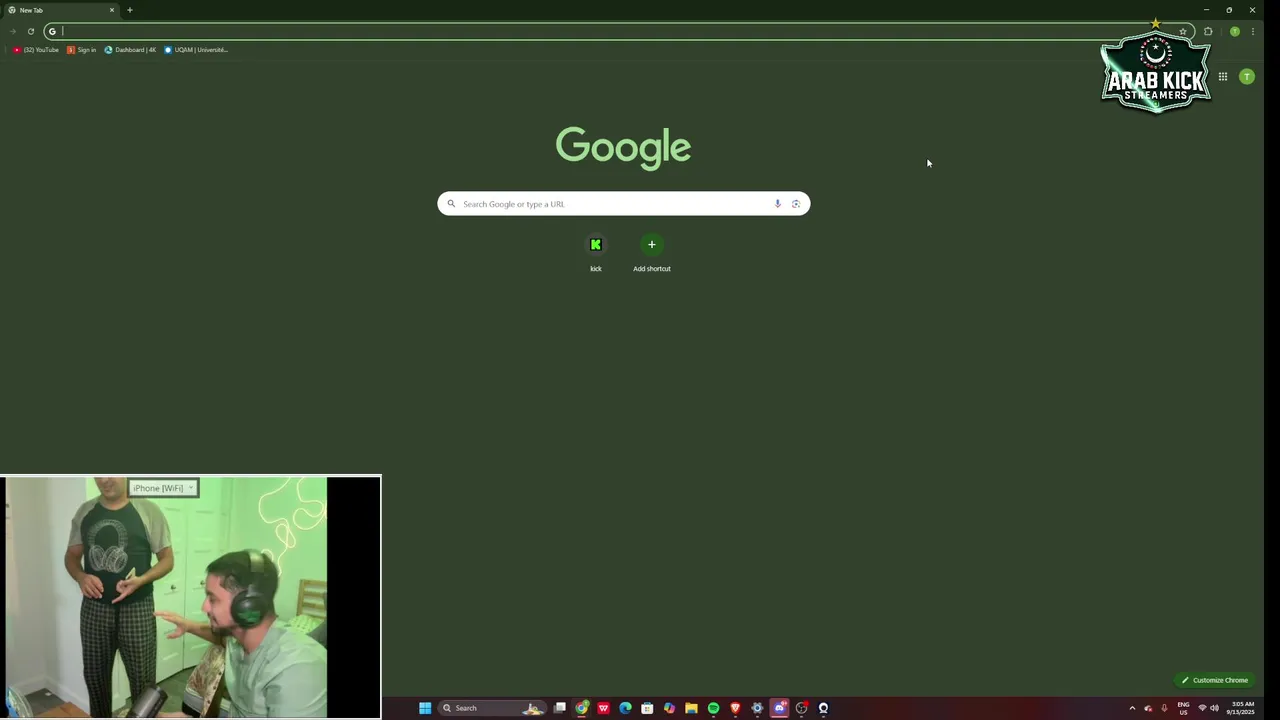The height and width of the screenshot is (720, 1280).
Task: Start voice search with the microphone icon
Action: [x=777, y=204]
